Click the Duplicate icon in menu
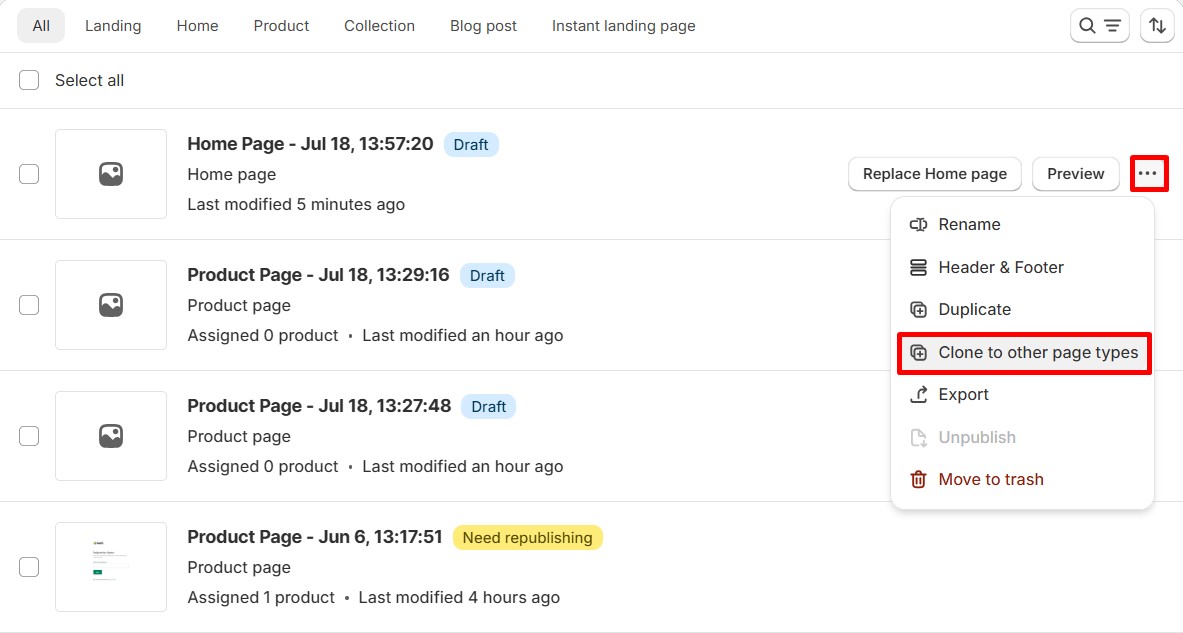This screenshot has width=1183, height=633. [x=918, y=310]
